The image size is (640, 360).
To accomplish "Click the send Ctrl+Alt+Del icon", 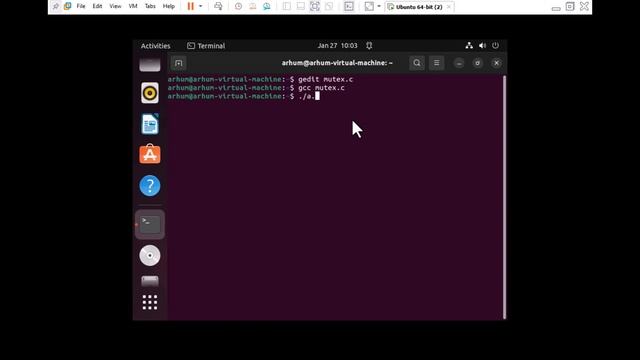I will coord(218,6).
